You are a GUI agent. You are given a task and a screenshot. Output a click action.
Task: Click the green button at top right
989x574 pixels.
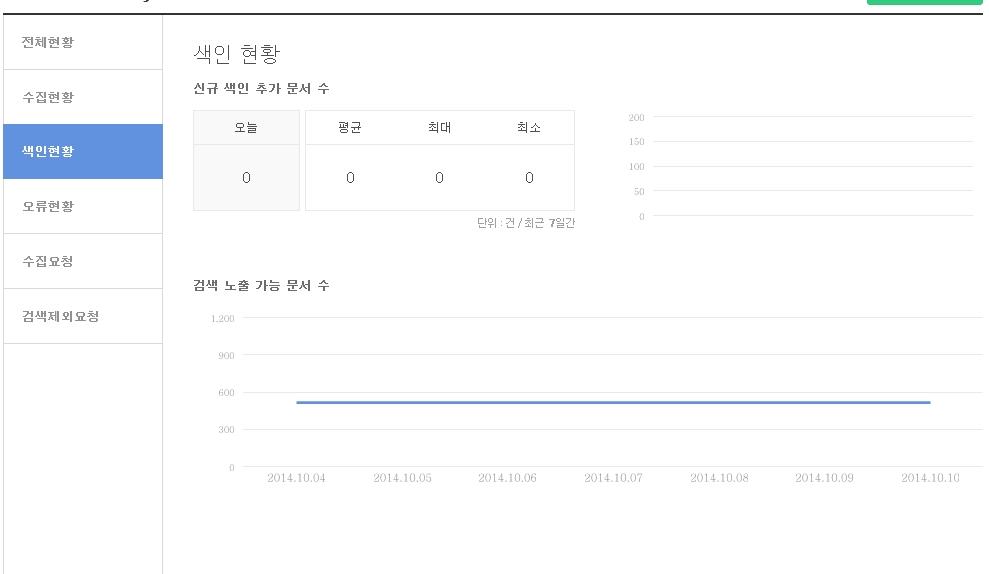tap(924, 3)
